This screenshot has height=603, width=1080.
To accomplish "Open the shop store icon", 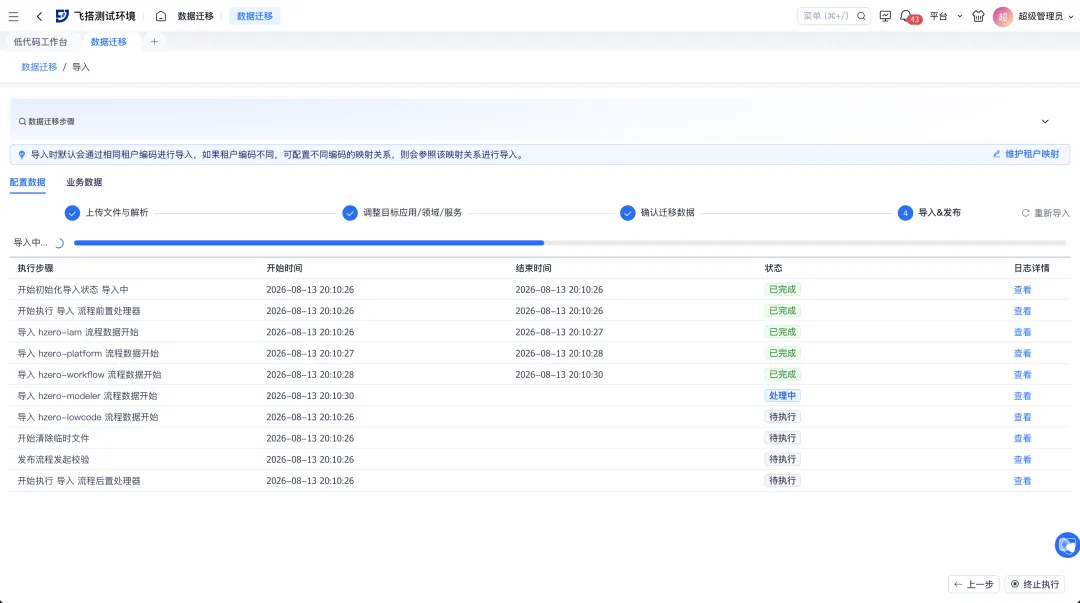I will [978, 16].
